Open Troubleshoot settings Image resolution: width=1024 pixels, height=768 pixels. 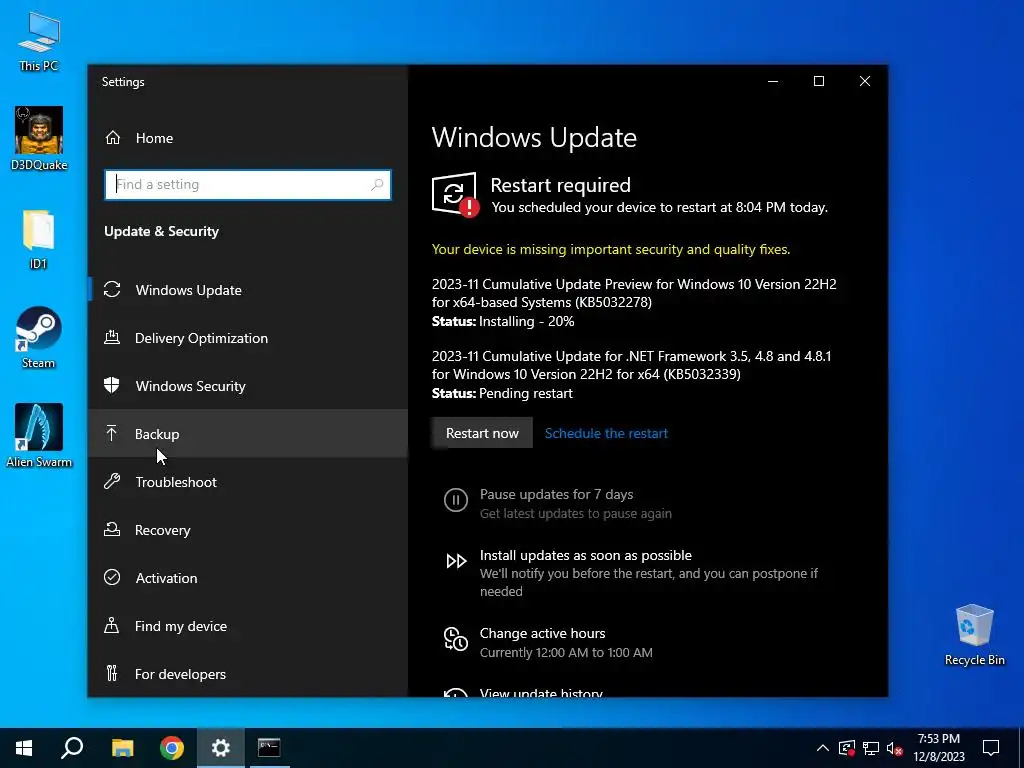tap(248, 482)
